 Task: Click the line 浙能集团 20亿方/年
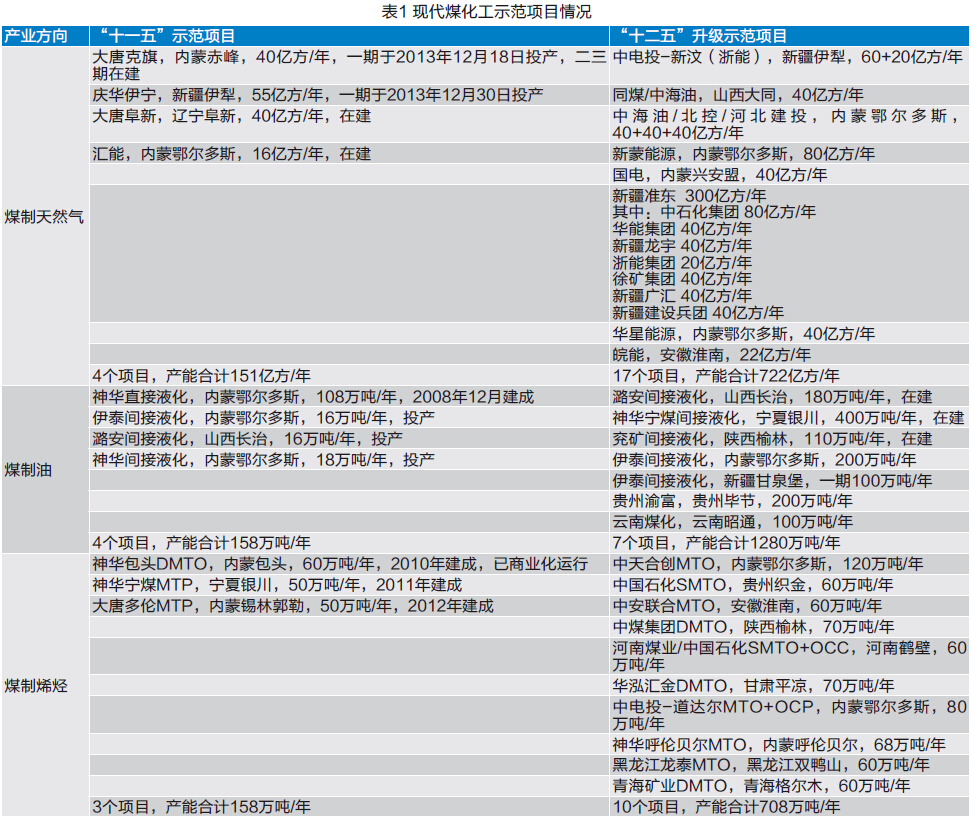tap(682, 263)
